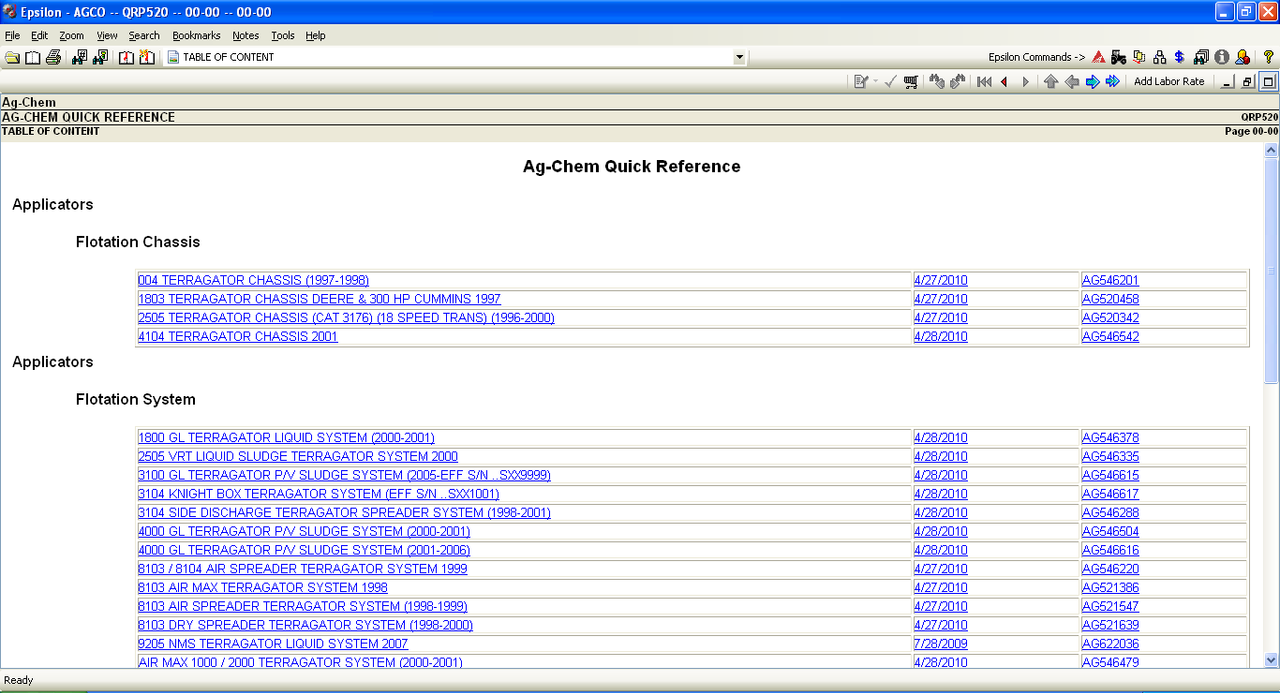Click the gray up arrow
This screenshot has width=1280, height=693.
[1051, 82]
